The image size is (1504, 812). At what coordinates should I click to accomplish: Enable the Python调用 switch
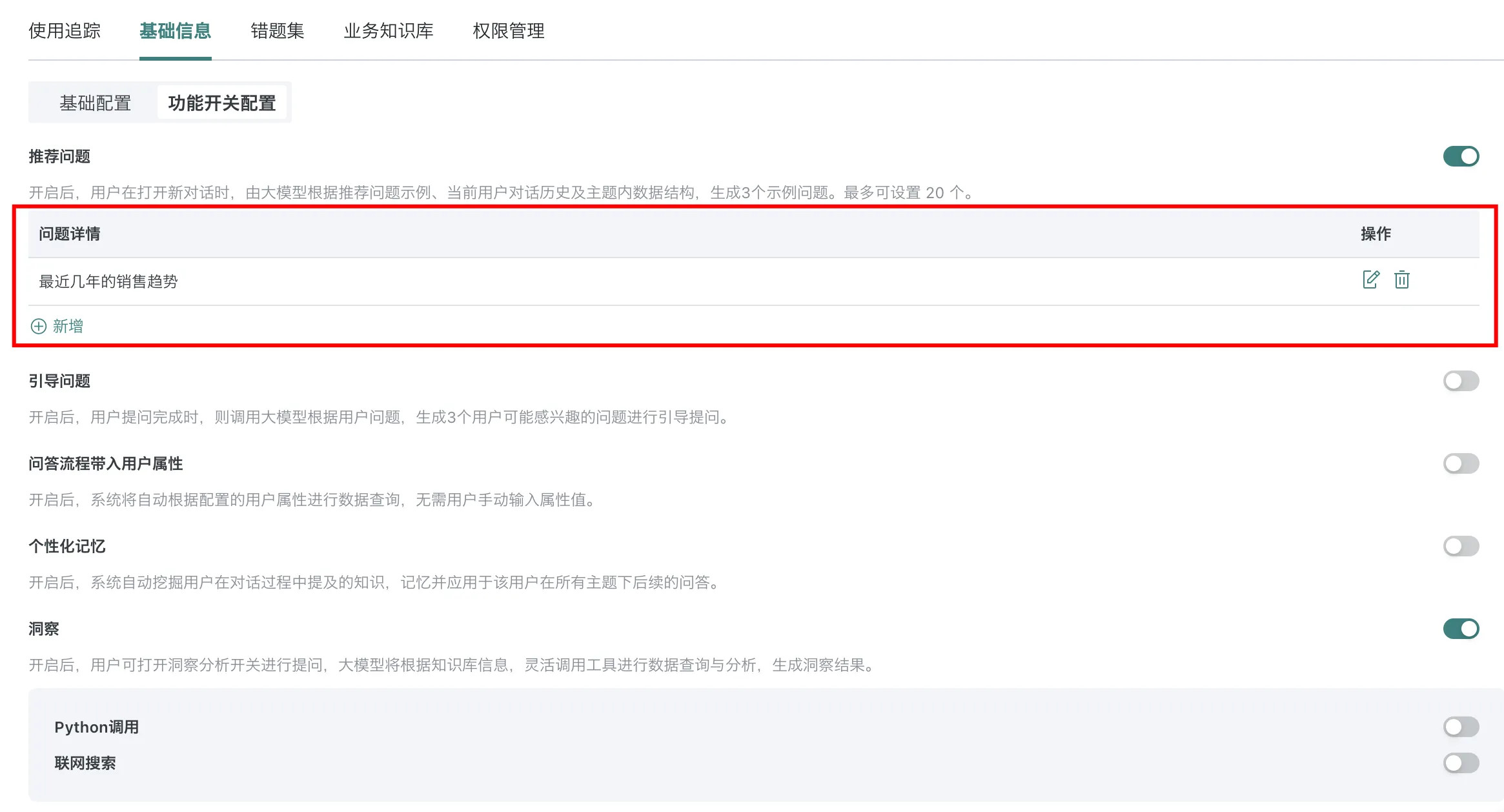pyautogui.click(x=1461, y=727)
